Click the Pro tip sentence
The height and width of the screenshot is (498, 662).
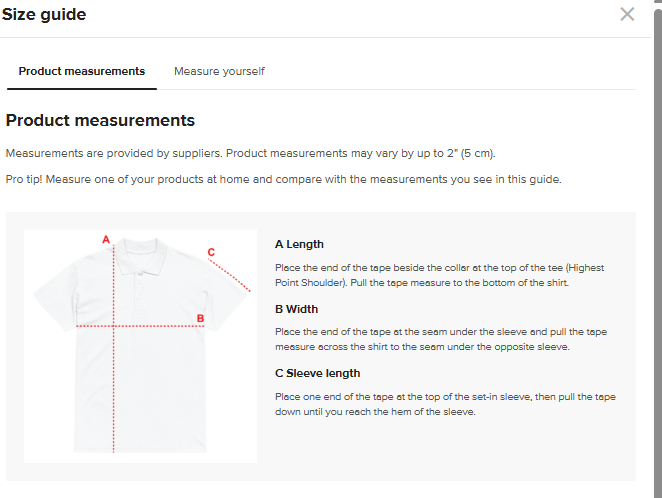coord(283,180)
